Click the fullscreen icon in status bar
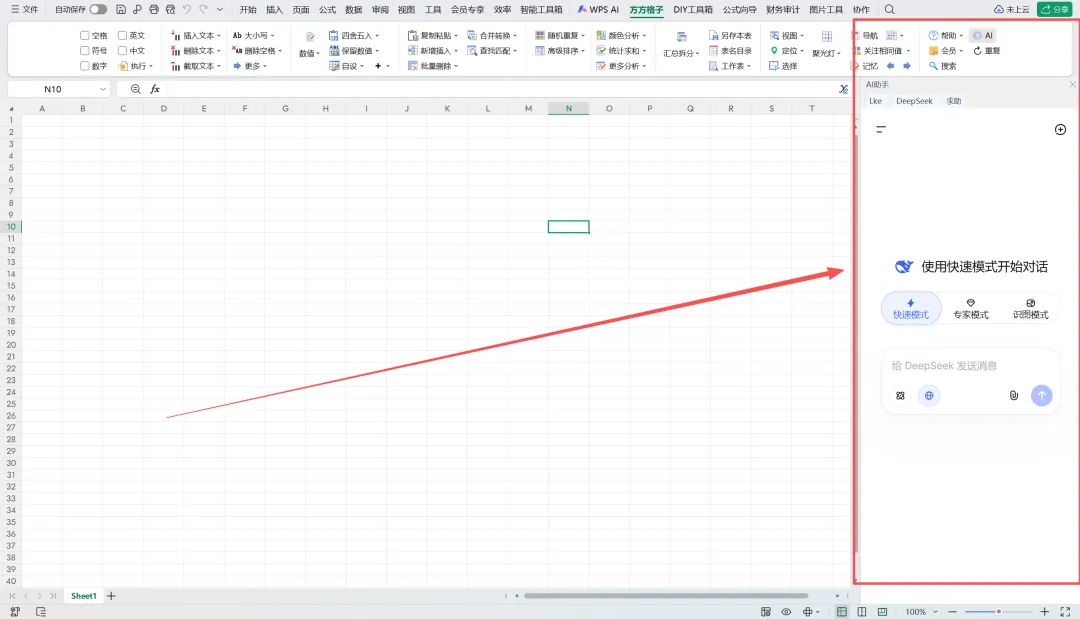Viewport: 1080px width, 619px height. pyautogui.click(x=1065, y=611)
